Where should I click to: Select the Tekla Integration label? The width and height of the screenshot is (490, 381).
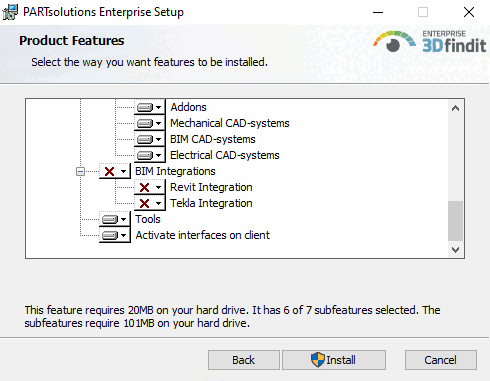tap(211, 203)
